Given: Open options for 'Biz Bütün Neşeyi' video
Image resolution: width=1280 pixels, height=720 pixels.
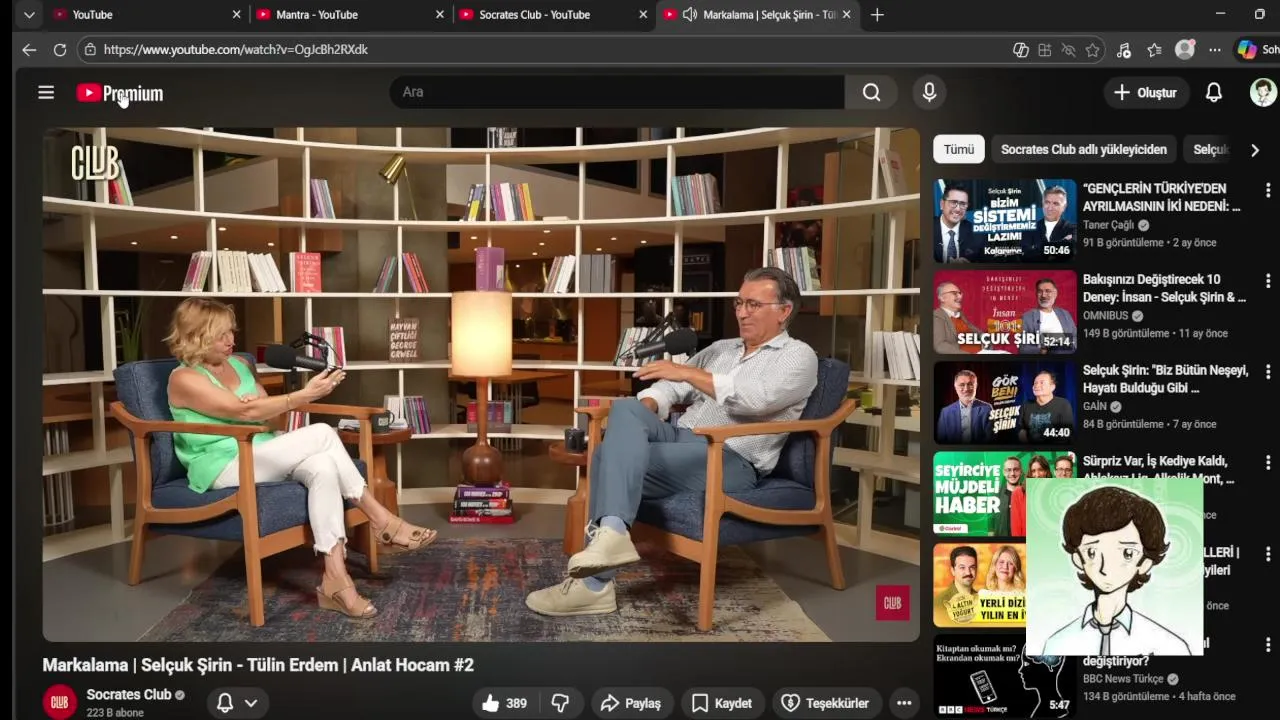Looking at the screenshot, I should pyautogui.click(x=1268, y=371).
